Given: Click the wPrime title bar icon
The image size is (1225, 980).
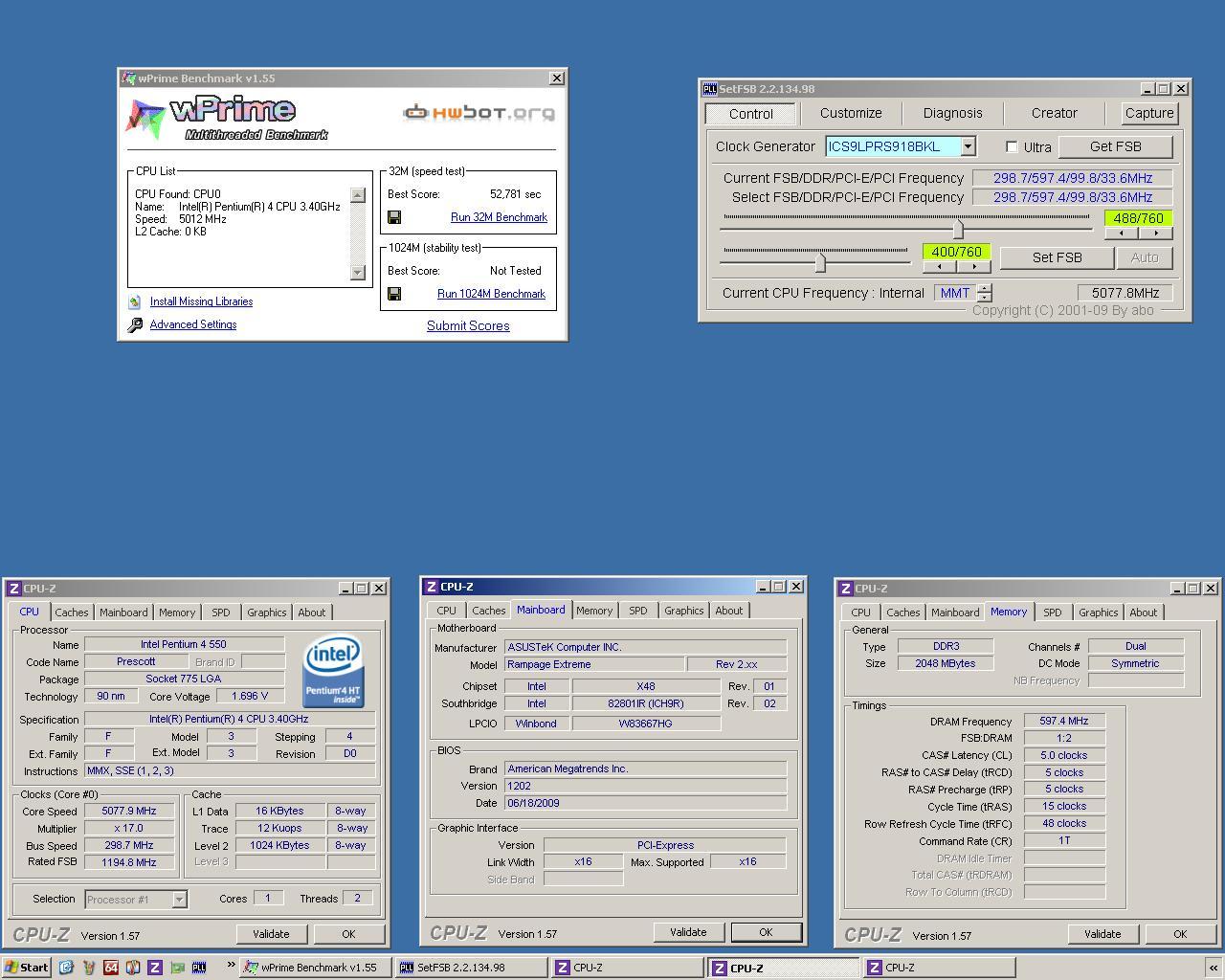Looking at the screenshot, I should point(128,78).
